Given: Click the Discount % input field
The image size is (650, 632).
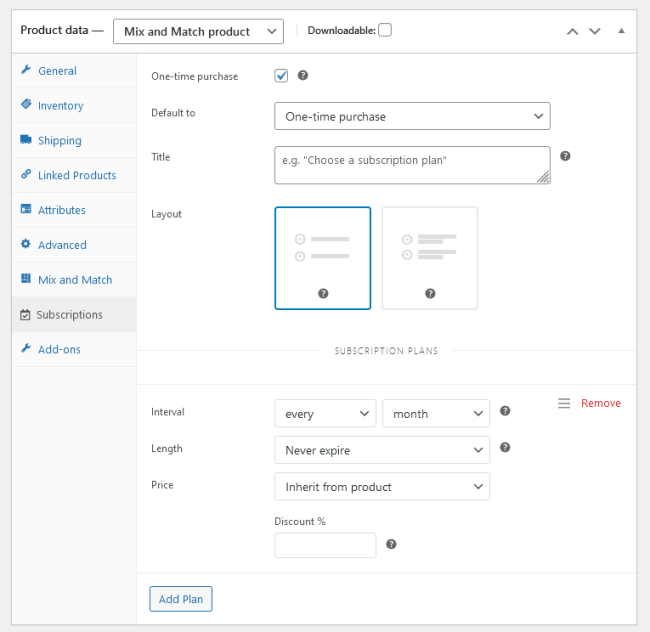Looking at the screenshot, I should coord(325,545).
